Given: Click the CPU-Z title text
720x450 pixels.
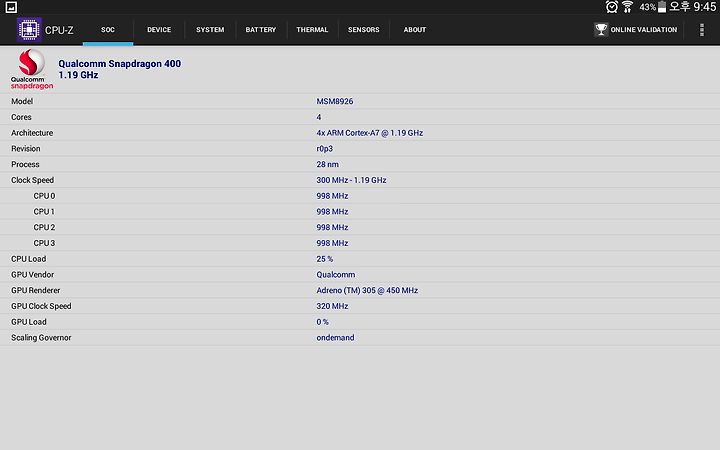Looking at the screenshot, I should 59,30.
